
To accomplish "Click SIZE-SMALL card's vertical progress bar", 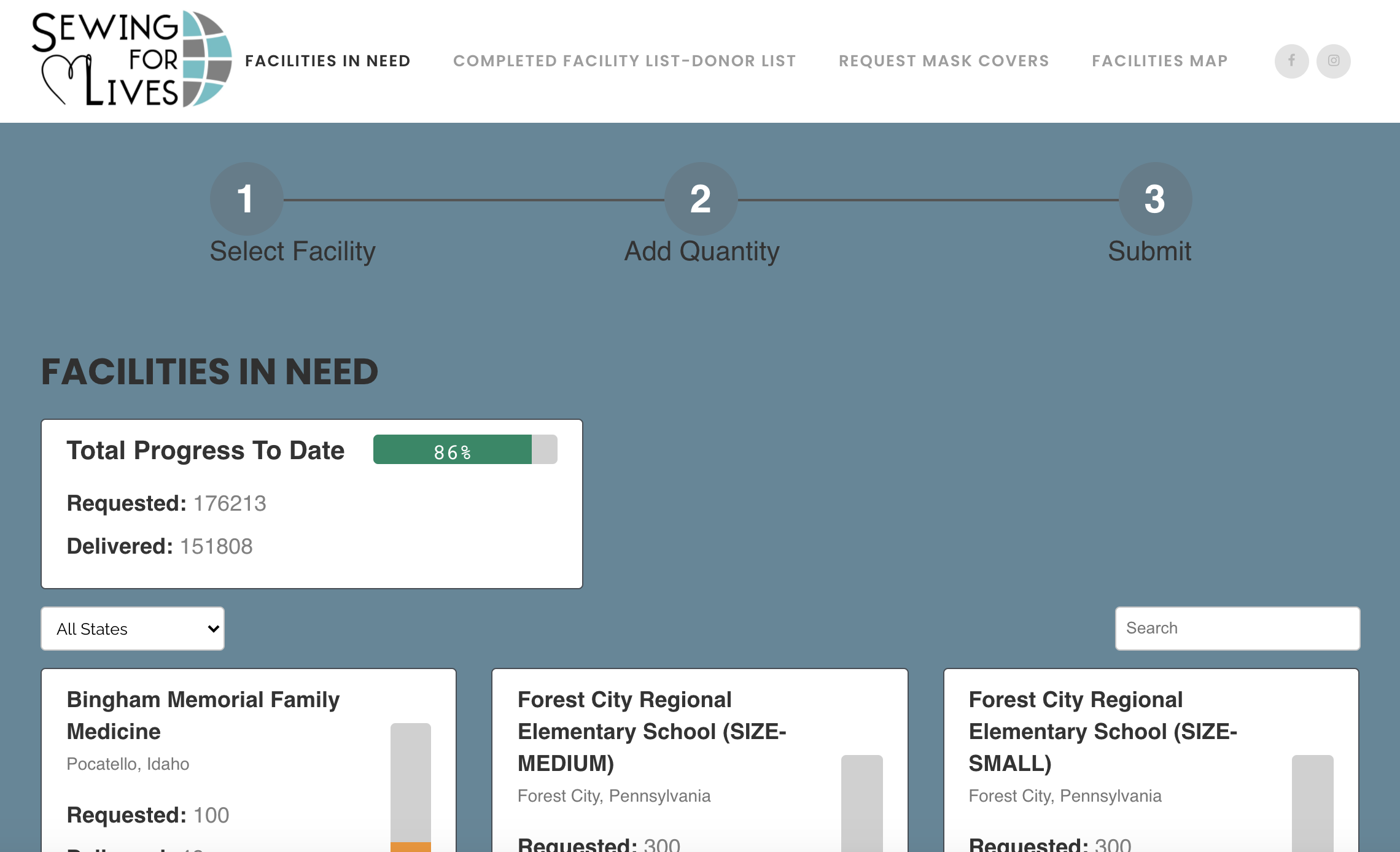I will click(1313, 804).
